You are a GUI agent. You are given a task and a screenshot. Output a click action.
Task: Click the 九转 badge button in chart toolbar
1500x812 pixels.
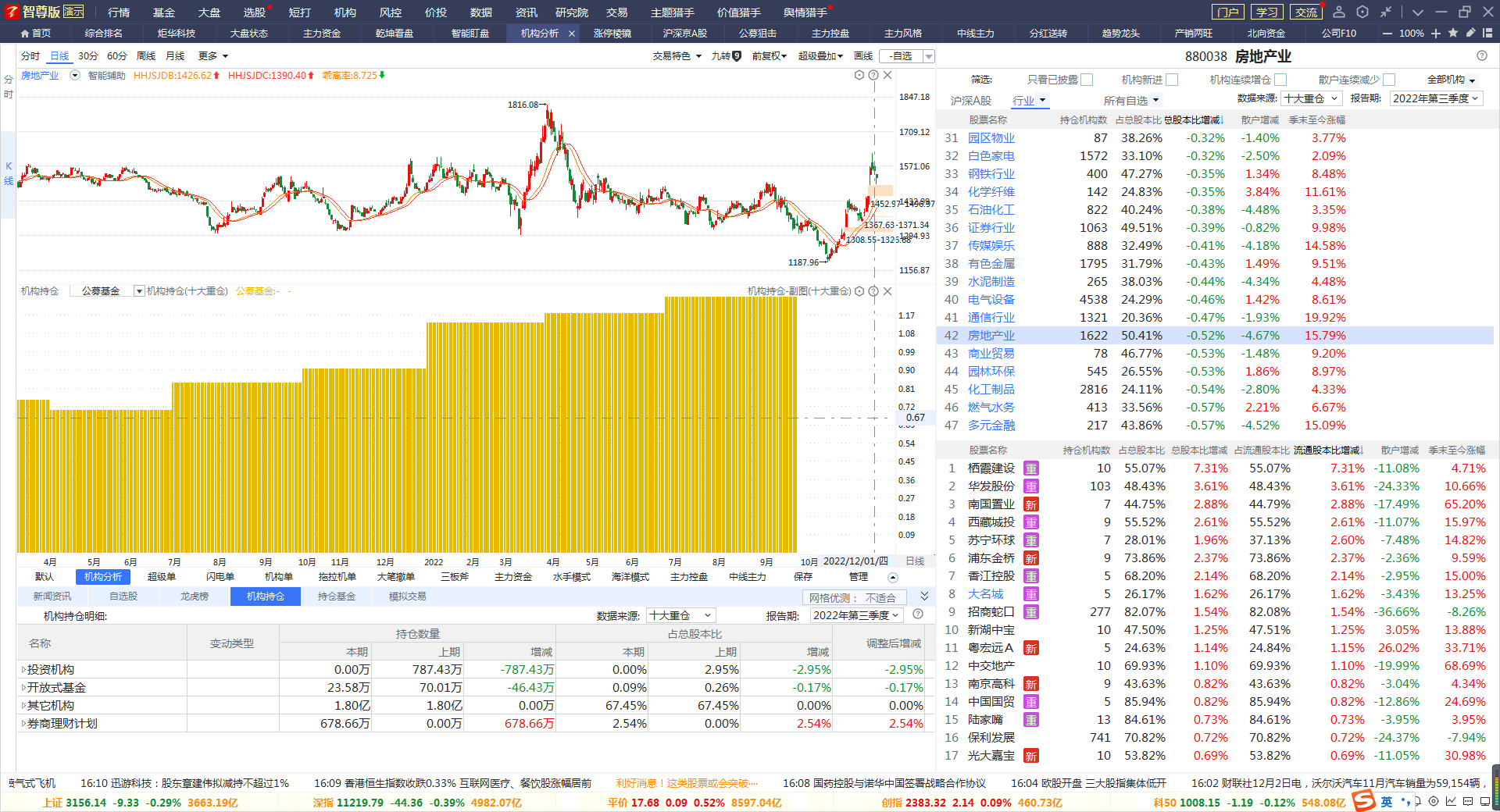click(726, 56)
